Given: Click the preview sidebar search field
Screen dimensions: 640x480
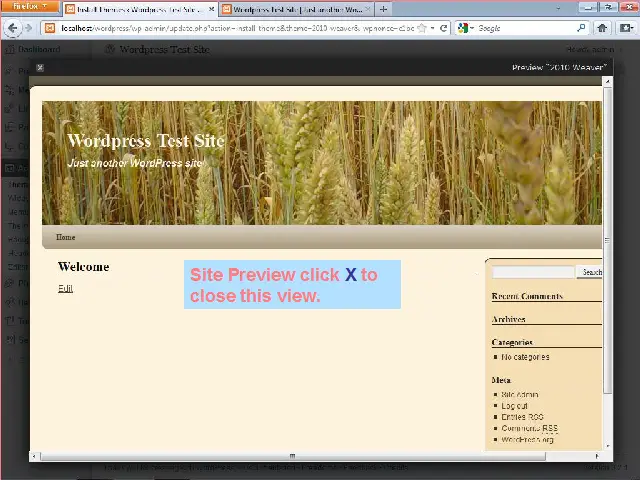Looking at the screenshot, I should pyautogui.click(x=533, y=272).
